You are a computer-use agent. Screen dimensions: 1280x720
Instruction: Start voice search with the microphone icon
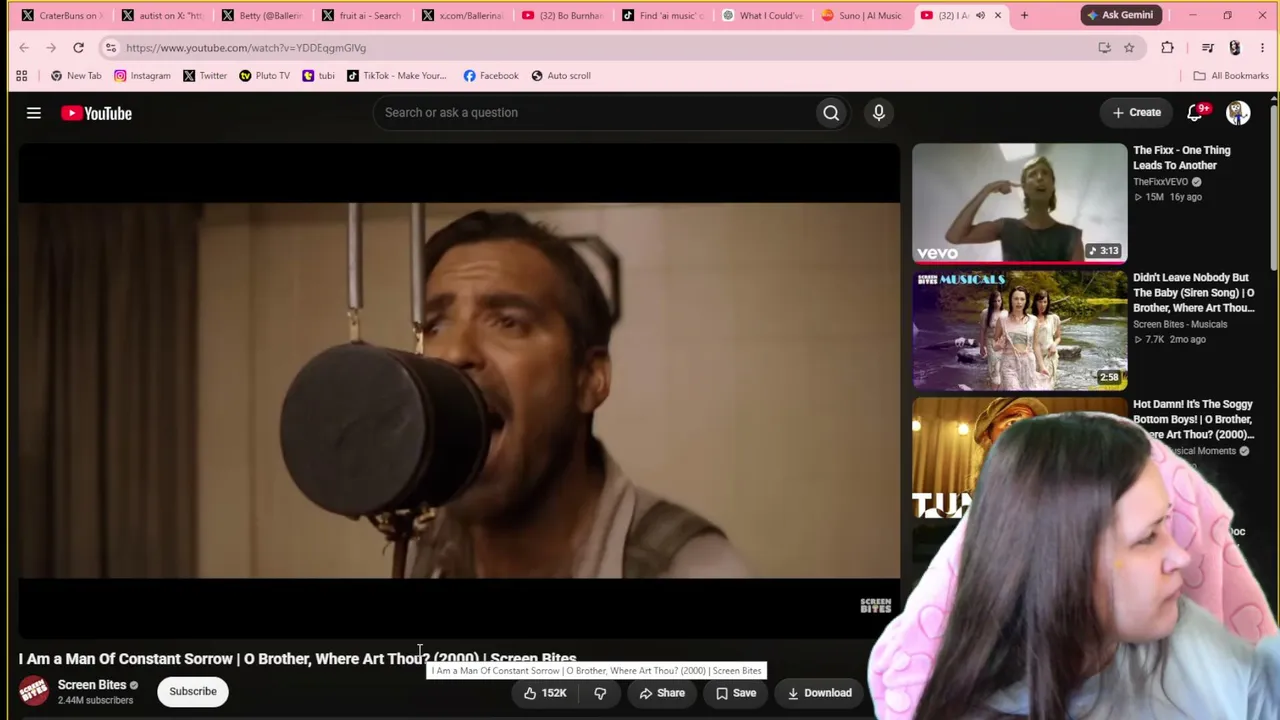879,113
